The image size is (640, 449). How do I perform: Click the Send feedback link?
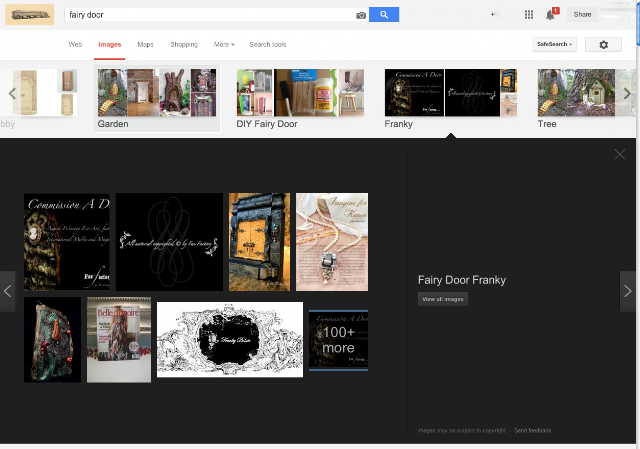click(x=533, y=431)
